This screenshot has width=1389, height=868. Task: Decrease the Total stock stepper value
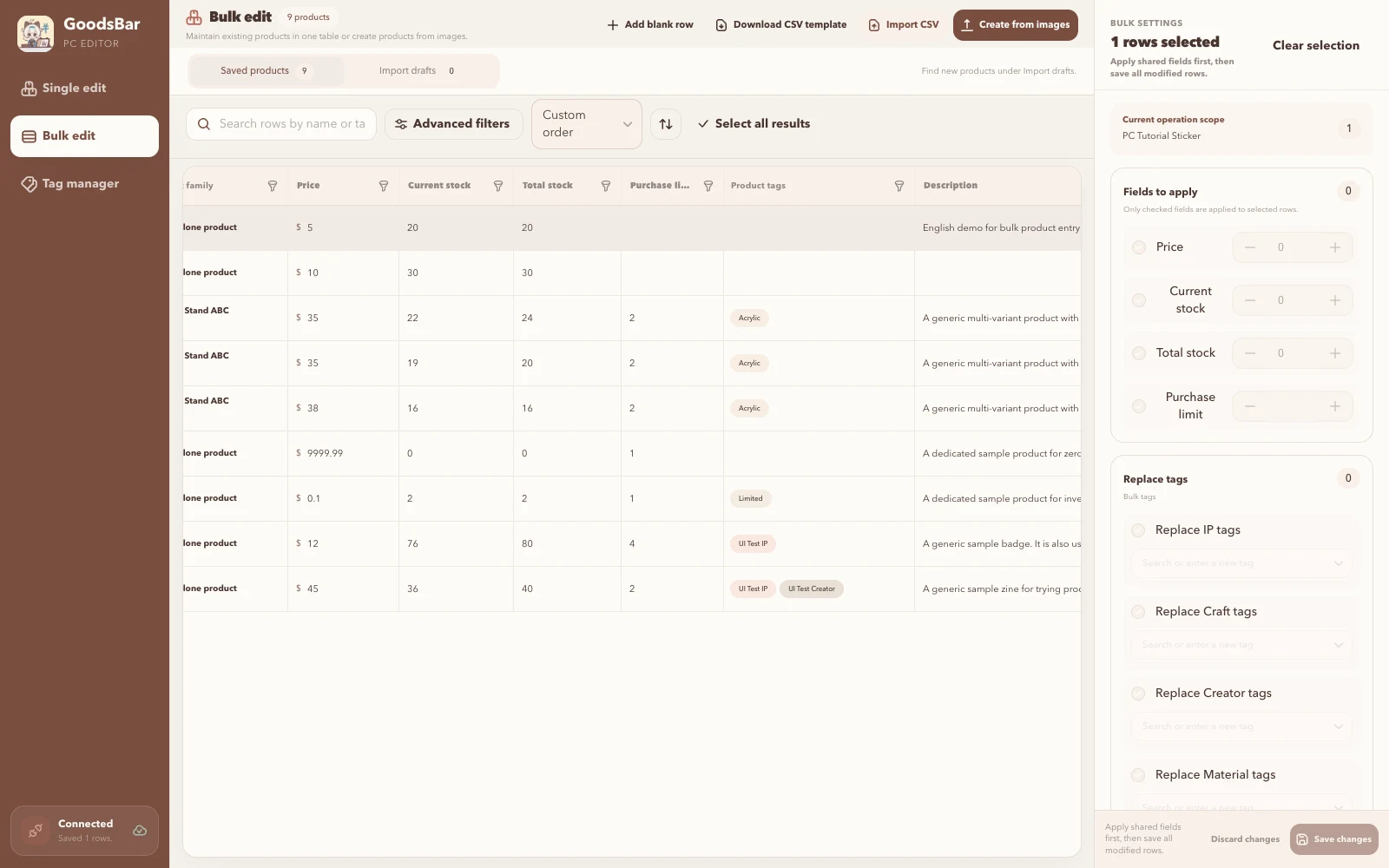click(x=1250, y=353)
